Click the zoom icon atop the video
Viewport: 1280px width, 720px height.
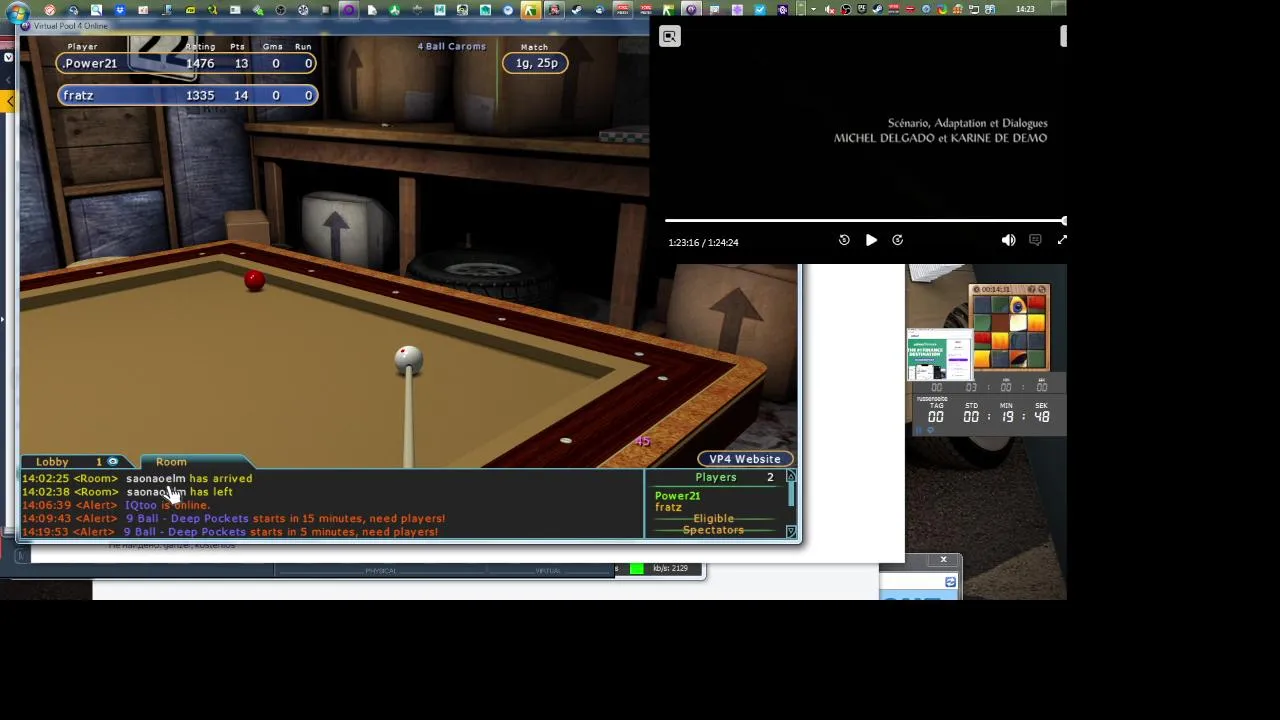coord(670,37)
